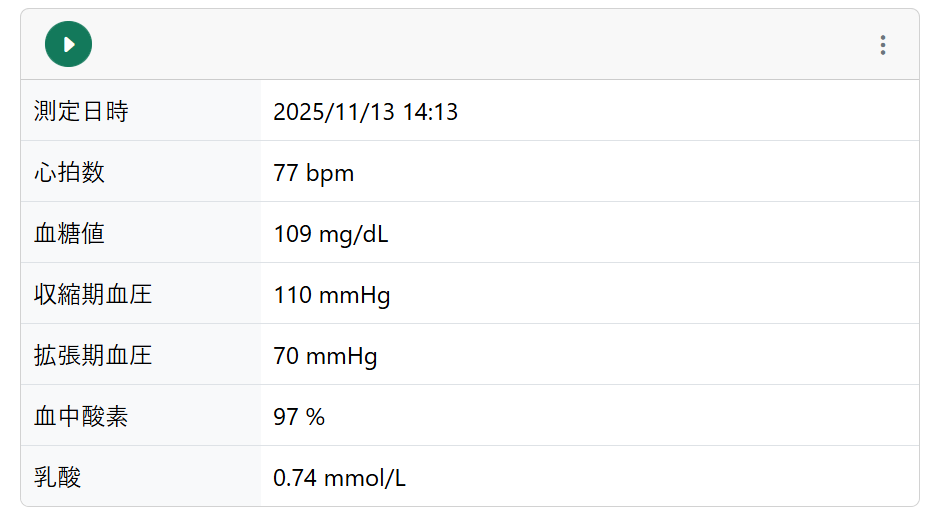Click the 拡張期血圧 label
Viewport: 952px width, 527px height.
click(93, 356)
